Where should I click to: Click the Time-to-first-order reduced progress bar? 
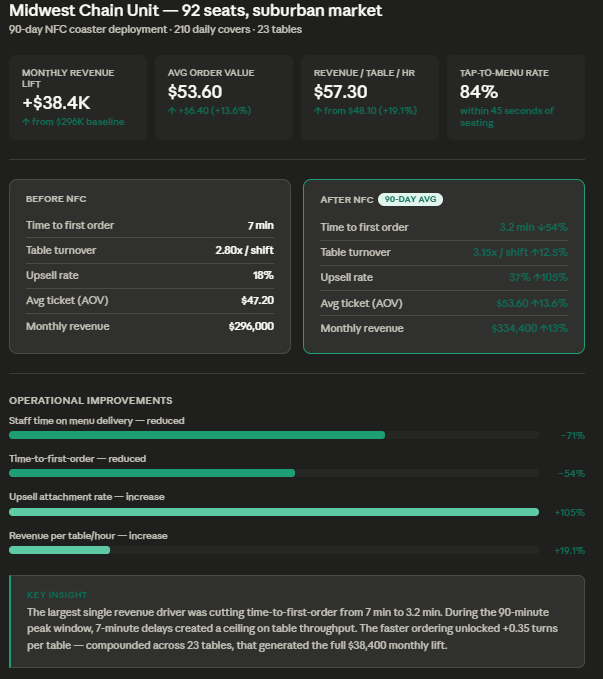click(x=274, y=473)
